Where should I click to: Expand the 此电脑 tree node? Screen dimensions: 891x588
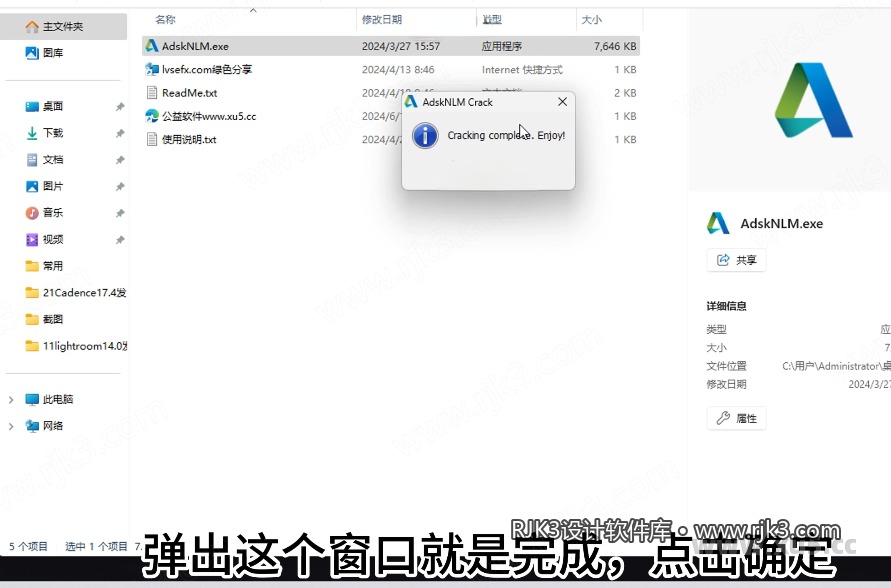[x=11, y=400]
